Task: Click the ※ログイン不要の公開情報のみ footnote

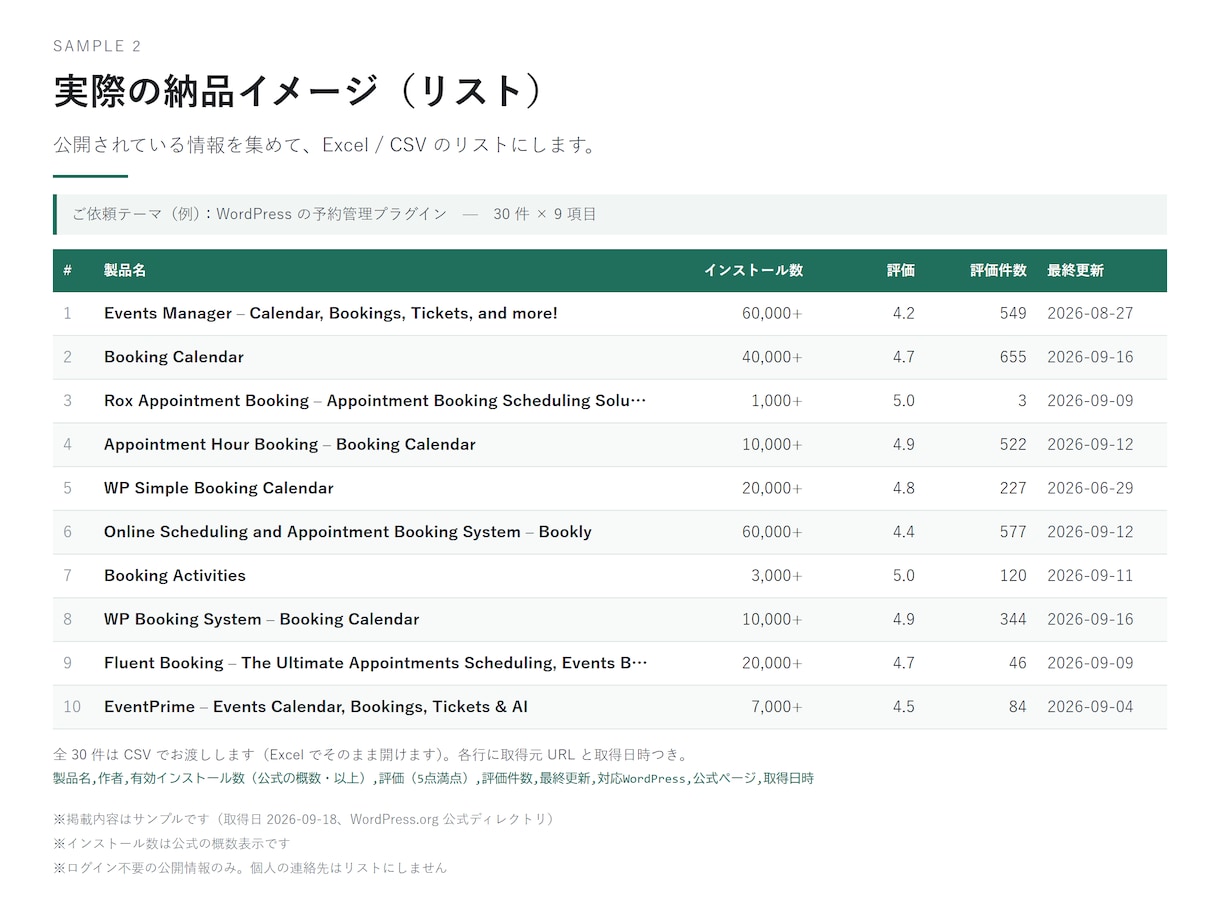Action: (x=250, y=868)
